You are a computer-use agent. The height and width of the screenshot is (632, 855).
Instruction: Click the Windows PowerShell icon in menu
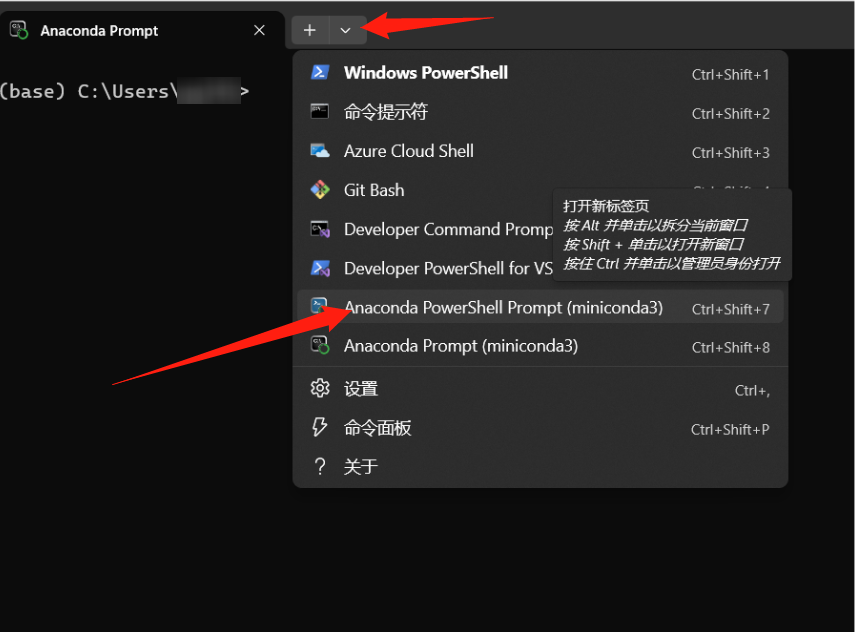(x=320, y=72)
